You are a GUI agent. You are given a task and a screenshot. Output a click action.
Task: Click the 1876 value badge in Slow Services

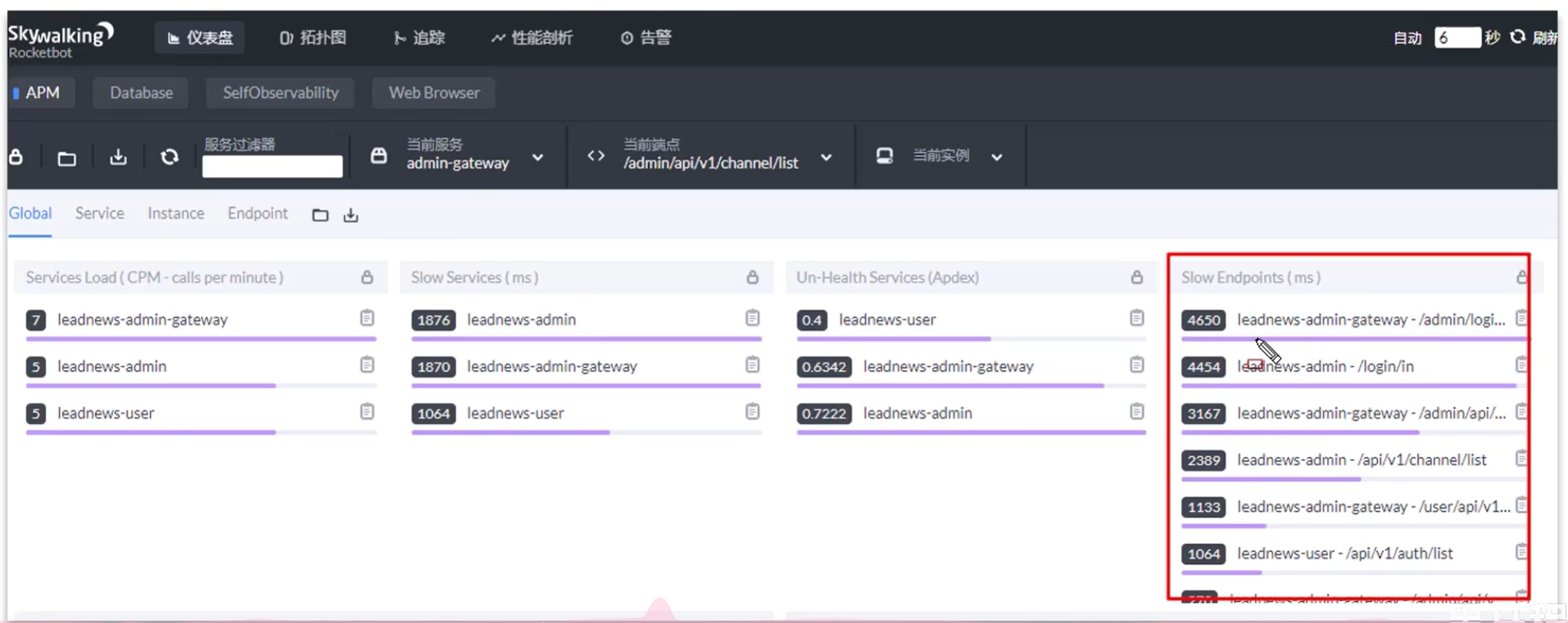pos(433,320)
